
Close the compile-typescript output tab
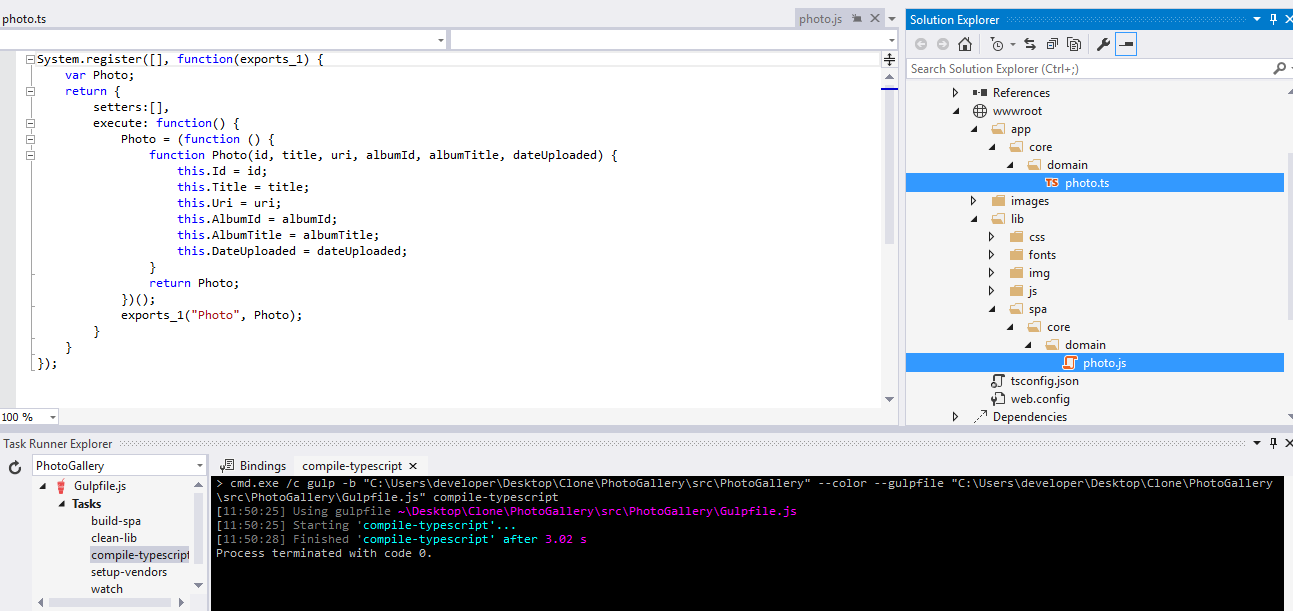click(413, 466)
